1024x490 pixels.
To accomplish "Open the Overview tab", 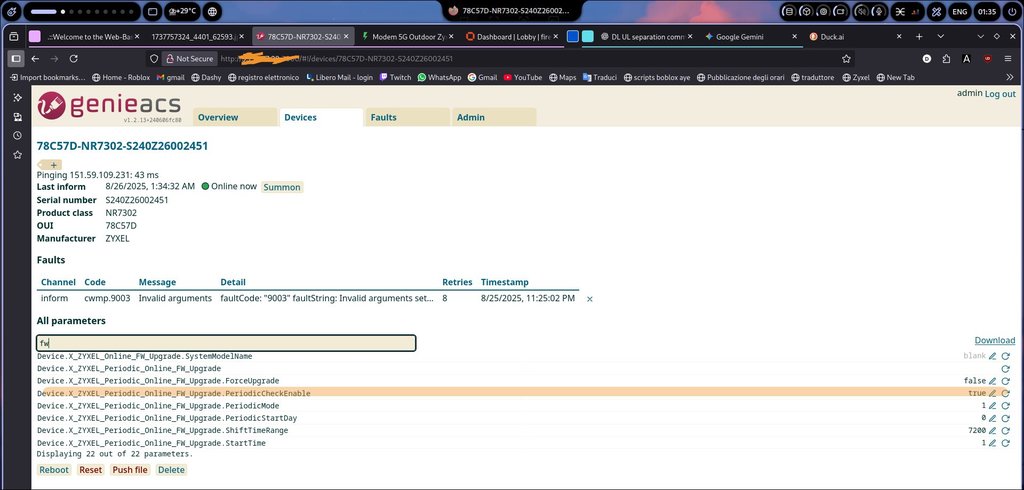I will (218, 117).
